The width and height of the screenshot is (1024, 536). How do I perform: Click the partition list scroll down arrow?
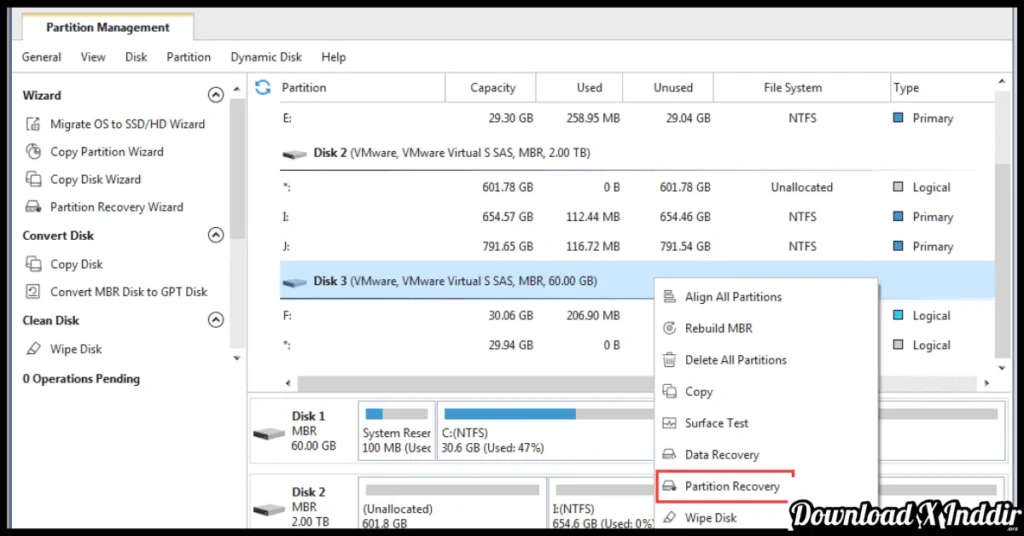pyautogui.click(x=1001, y=369)
